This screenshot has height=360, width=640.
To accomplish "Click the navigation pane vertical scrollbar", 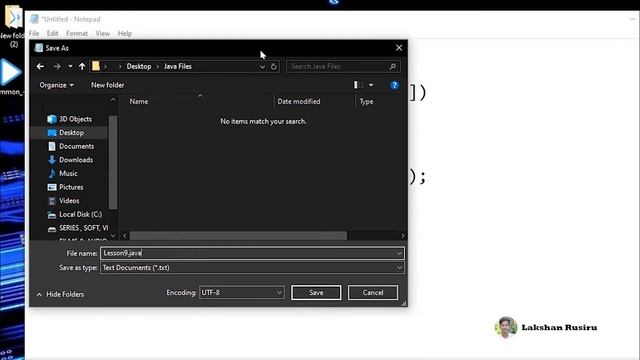I will coord(113,162).
